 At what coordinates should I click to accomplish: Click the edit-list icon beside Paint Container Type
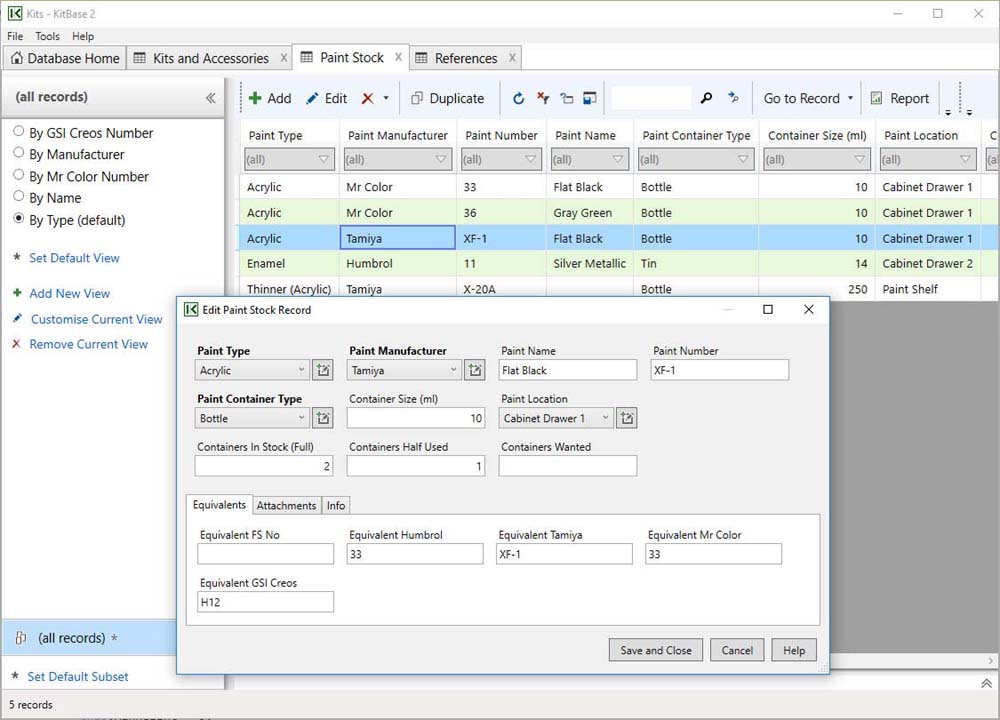(323, 418)
